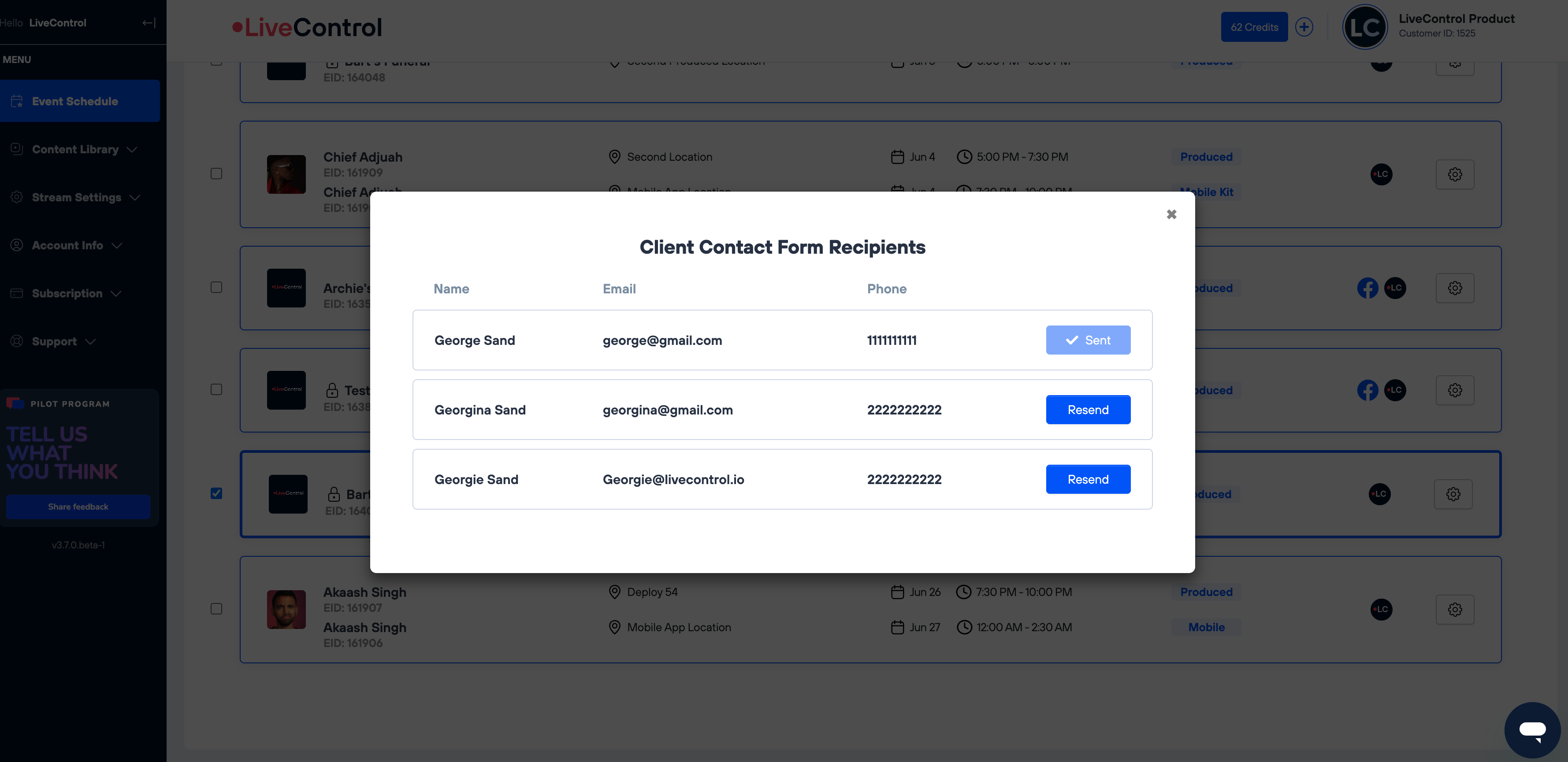This screenshot has width=1568, height=762.
Task: Check the Akaash Singh event checkbox
Action: tap(216, 609)
